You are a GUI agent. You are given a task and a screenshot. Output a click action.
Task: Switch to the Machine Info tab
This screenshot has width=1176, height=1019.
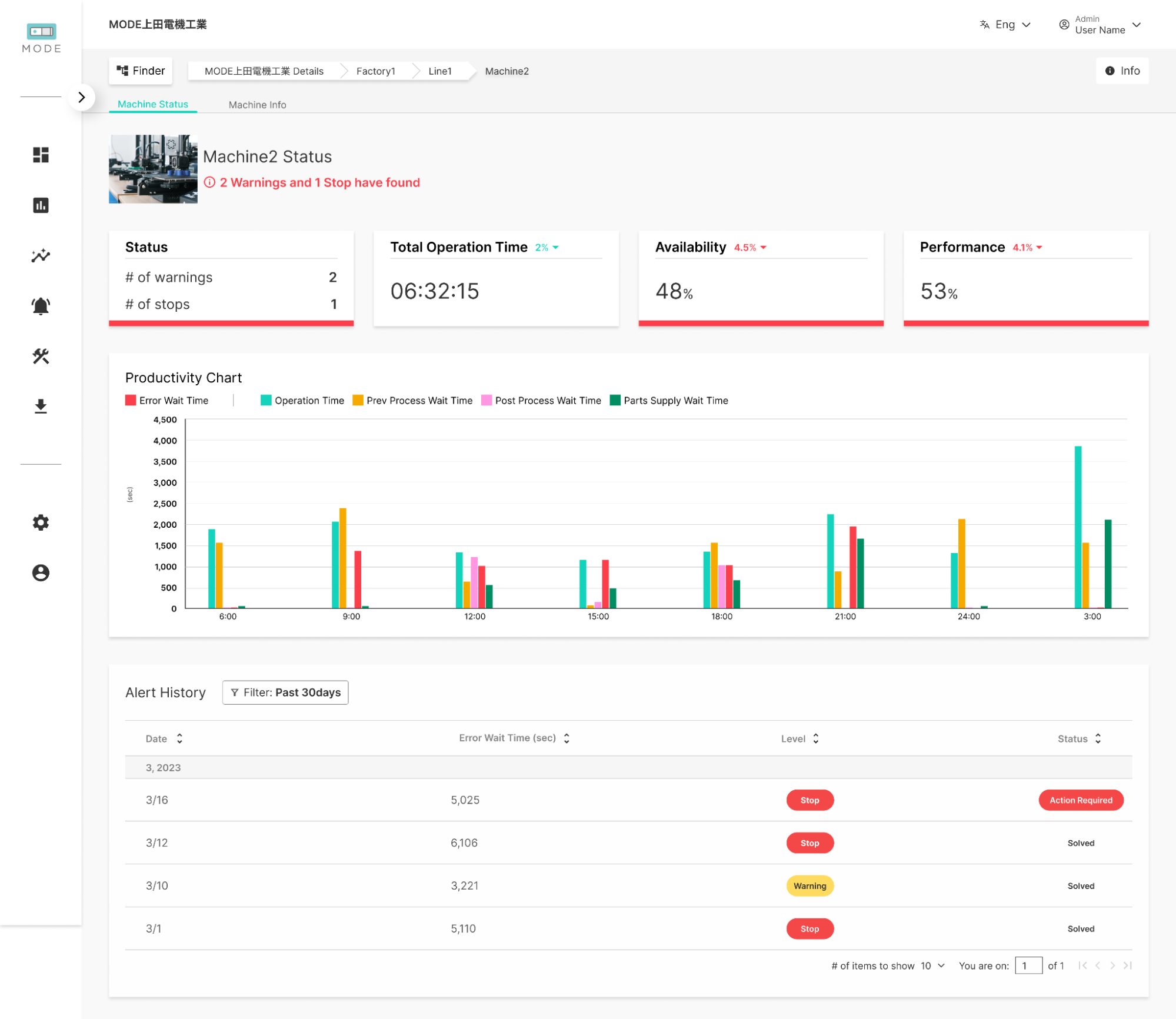(x=257, y=104)
